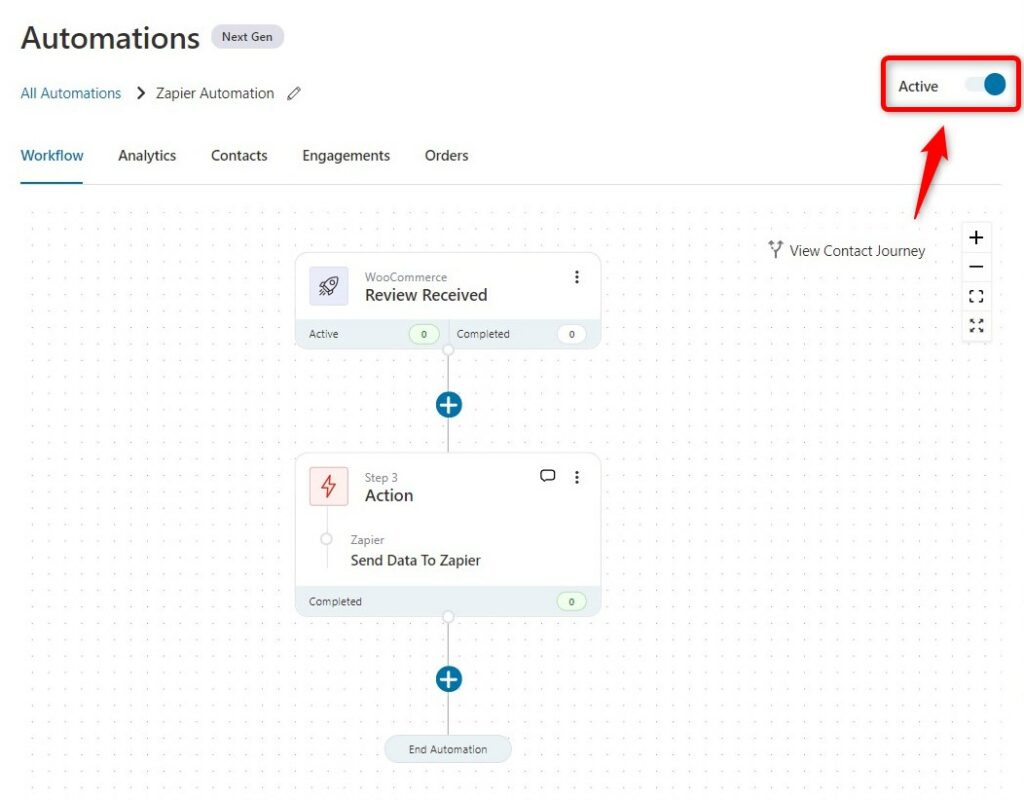Click the pencil icon to rename automation
Screen dimensions: 1024x800
(x=294, y=93)
